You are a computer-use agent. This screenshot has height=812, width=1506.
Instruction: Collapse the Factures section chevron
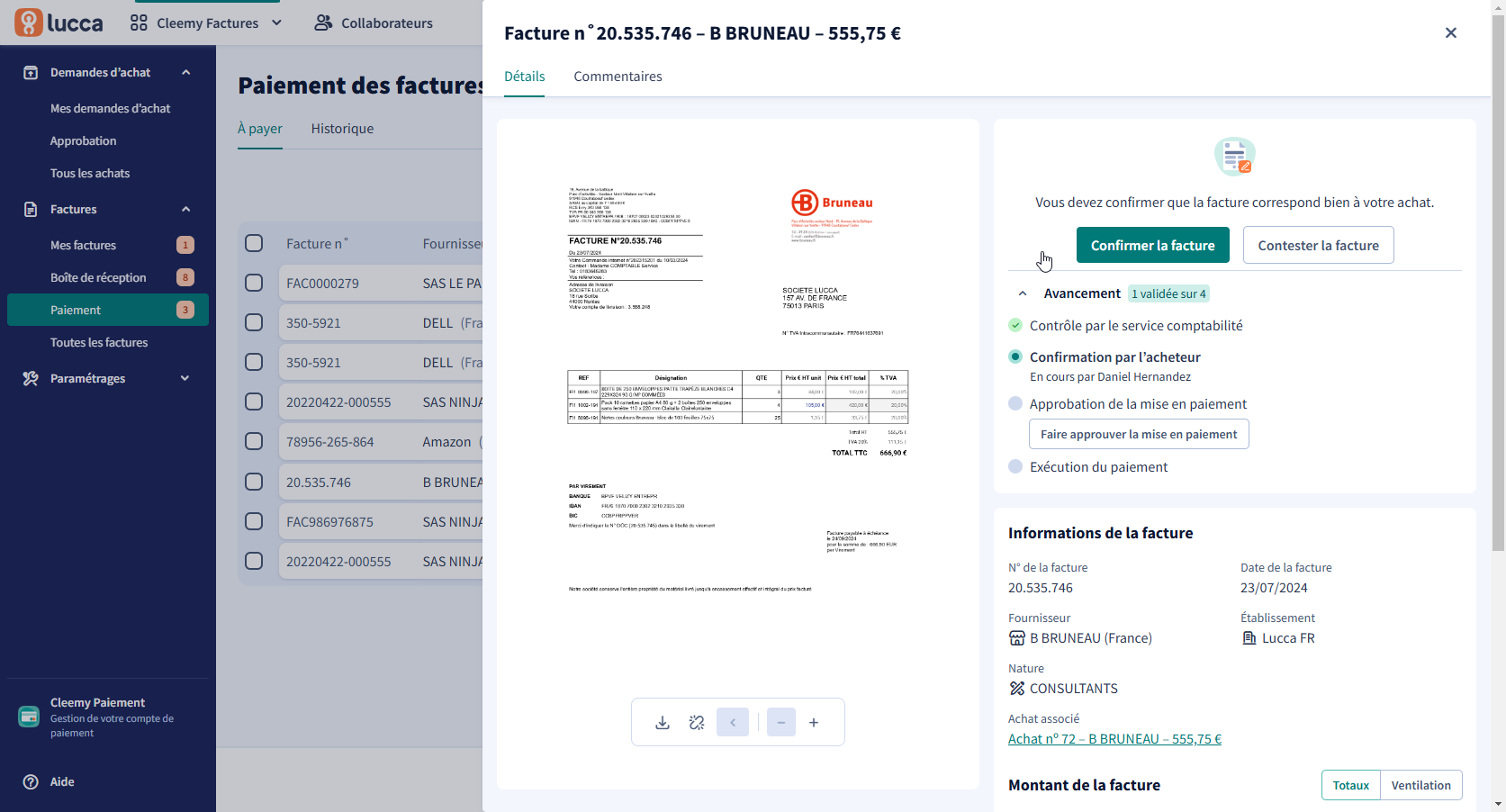point(186,209)
